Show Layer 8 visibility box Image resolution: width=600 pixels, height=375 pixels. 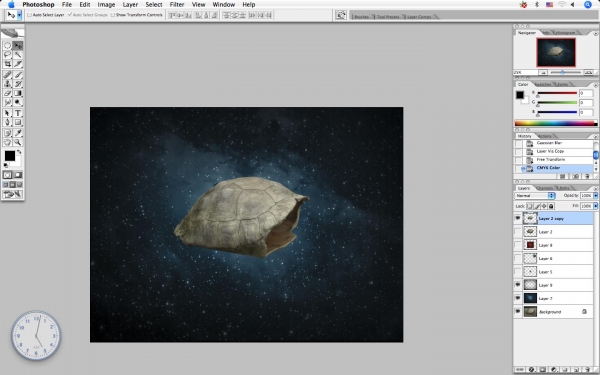click(518, 245)
